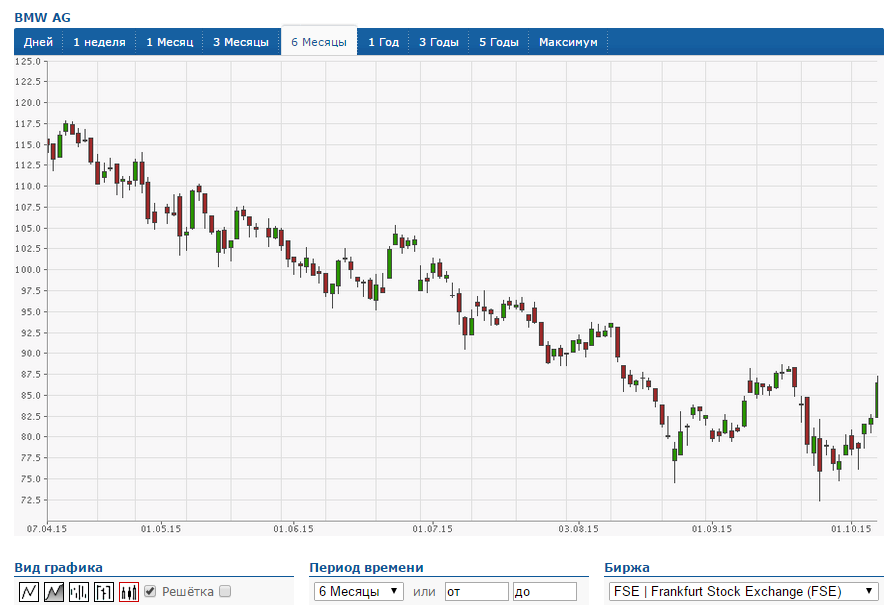The height and width of the screenshot is (605, 891).
Task: Select the filled area chart icon
Action: tap(54, 592)
